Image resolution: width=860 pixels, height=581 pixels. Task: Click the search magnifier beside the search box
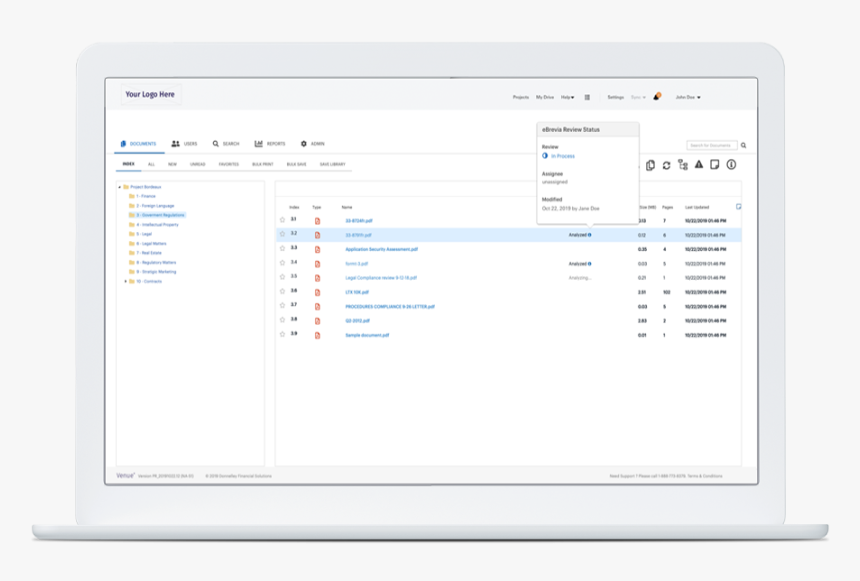(x=743, y=146)
